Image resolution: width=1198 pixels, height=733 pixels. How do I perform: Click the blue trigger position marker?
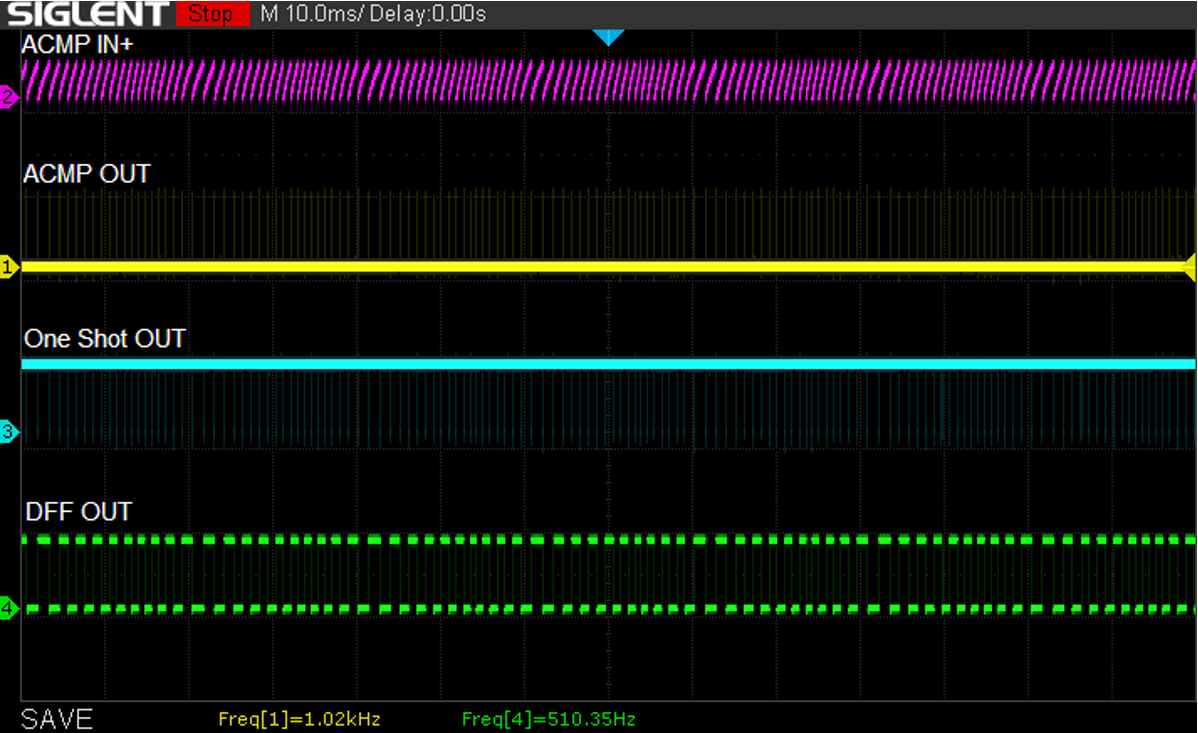point(608,38)
